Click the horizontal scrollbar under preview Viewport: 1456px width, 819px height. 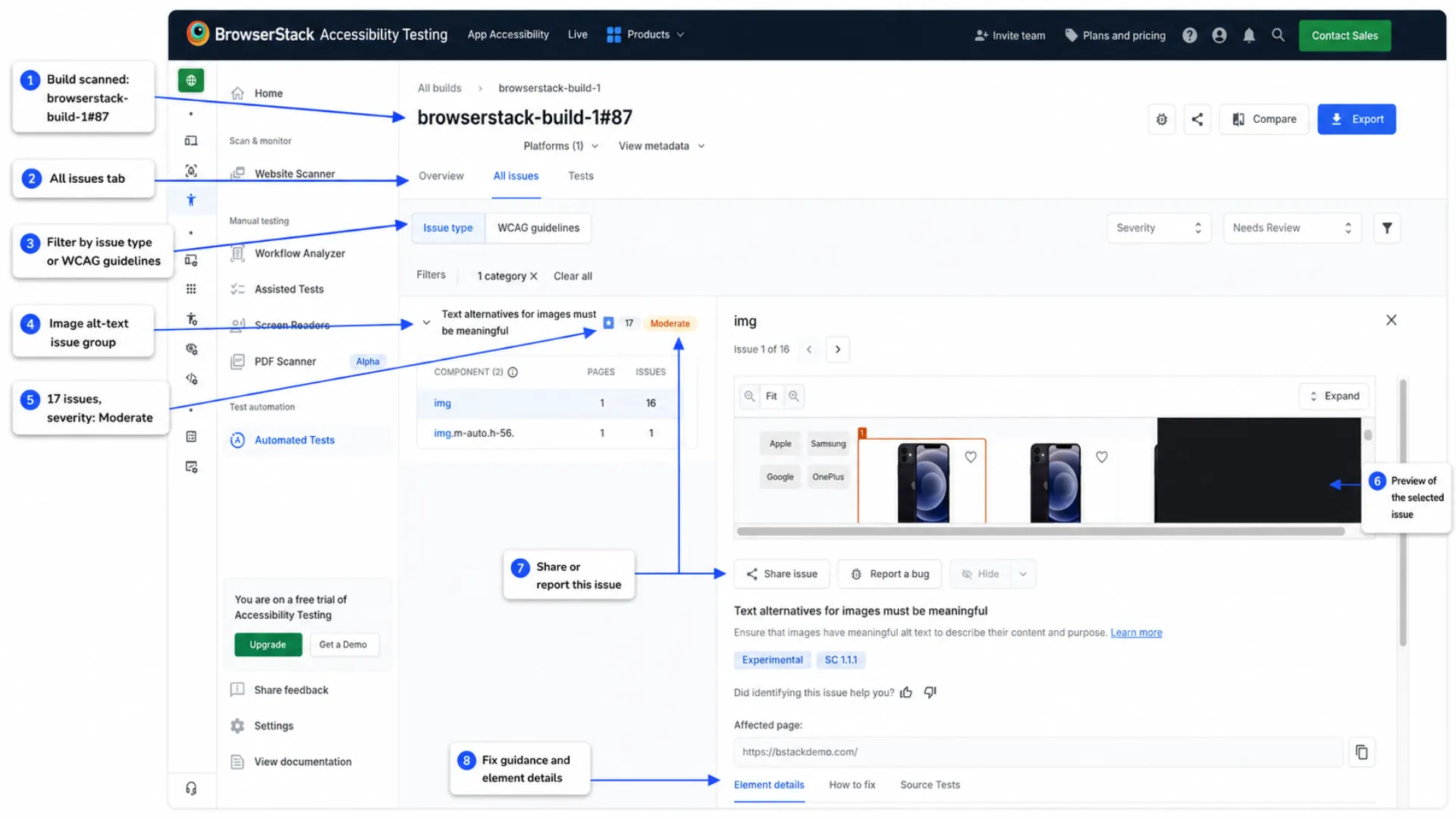(x=1040, y=532)
